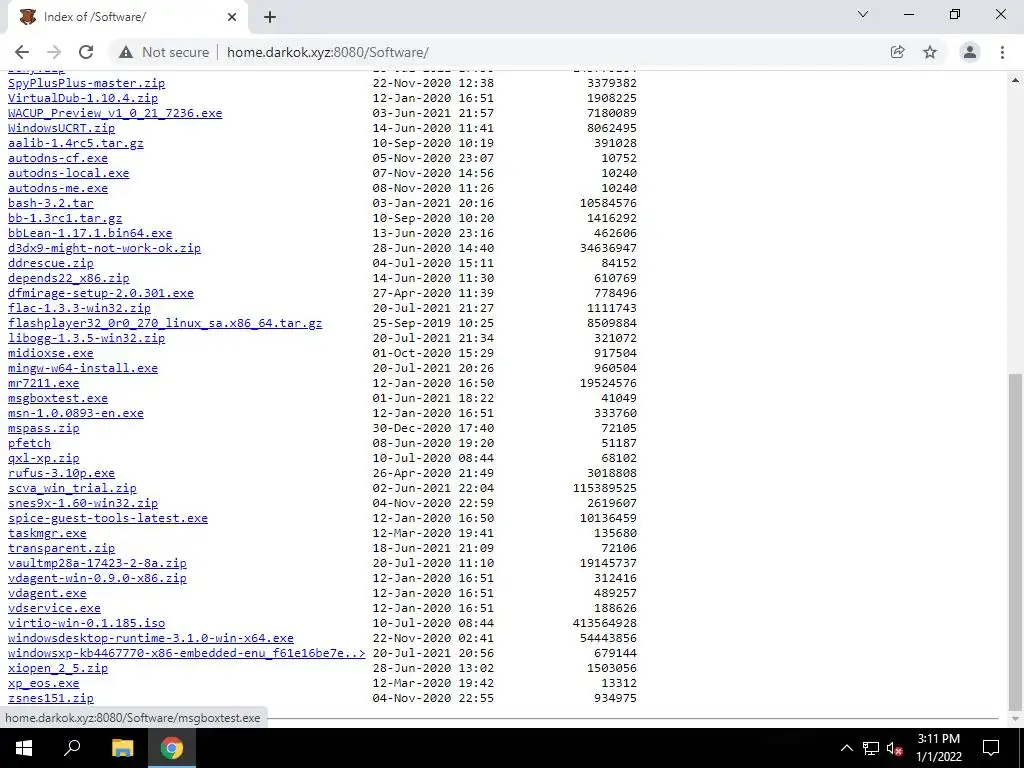Open windowsdesktop-runtime-3.1.0-win-x64.exe
Image resolution: width=1024 pixels, height=768 pixels.
point(151,639)
